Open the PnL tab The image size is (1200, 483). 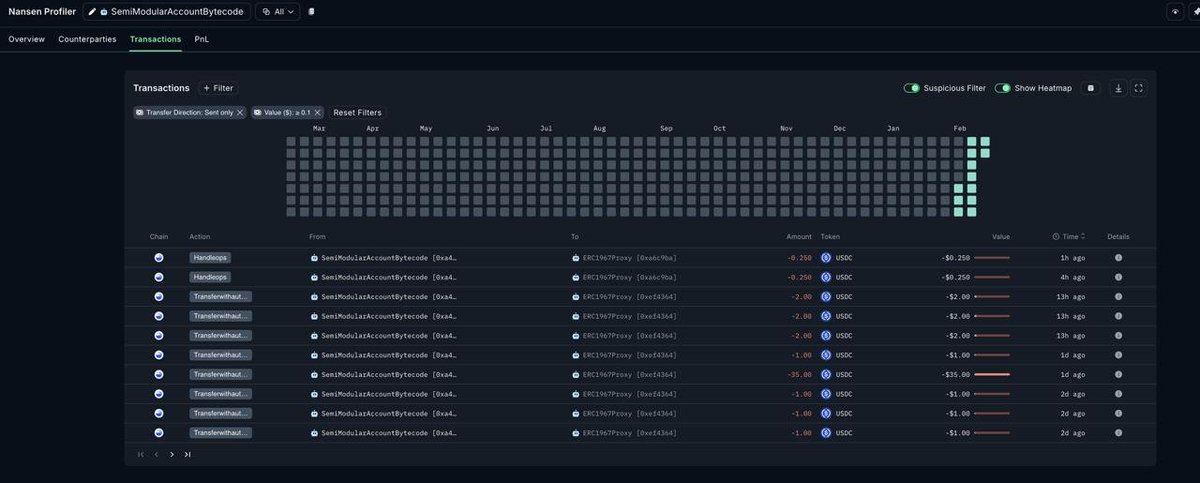point(201,39)
